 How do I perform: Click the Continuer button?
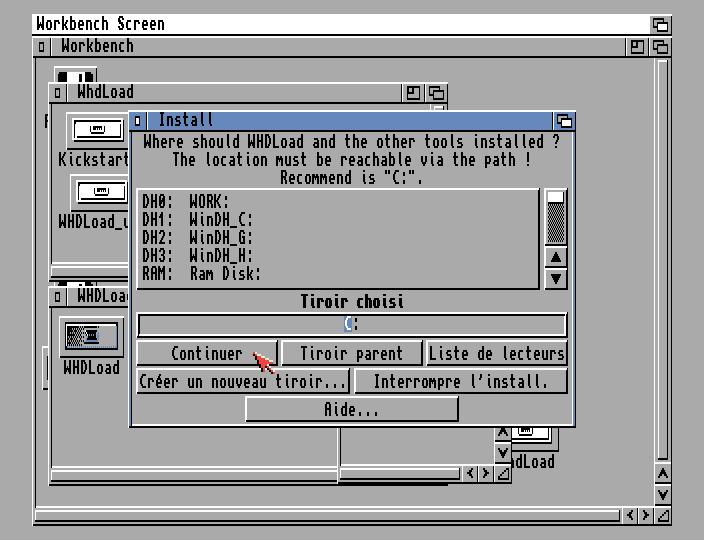click(x=207, y=353)
